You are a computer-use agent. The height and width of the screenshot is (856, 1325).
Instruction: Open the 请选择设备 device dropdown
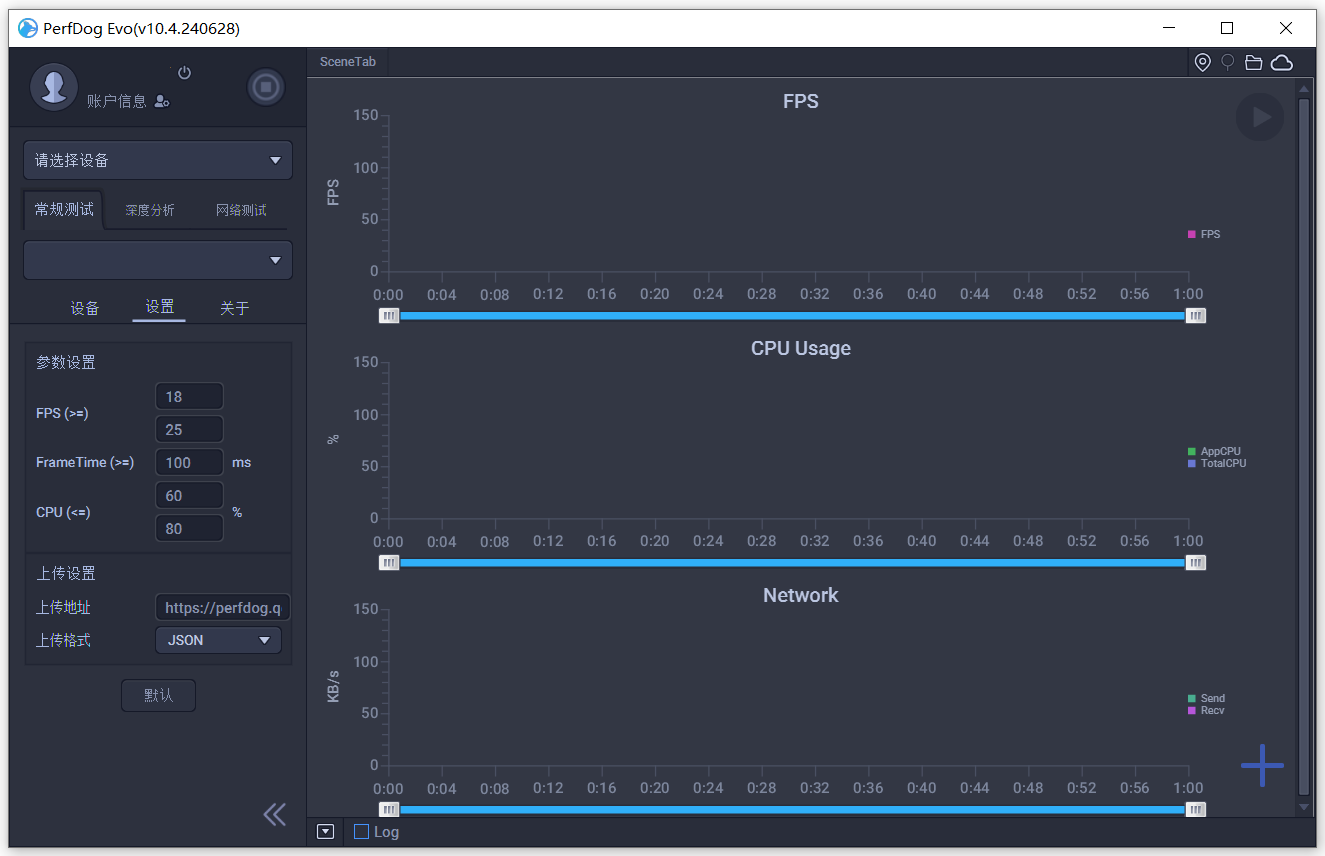[x=158, y=160]
